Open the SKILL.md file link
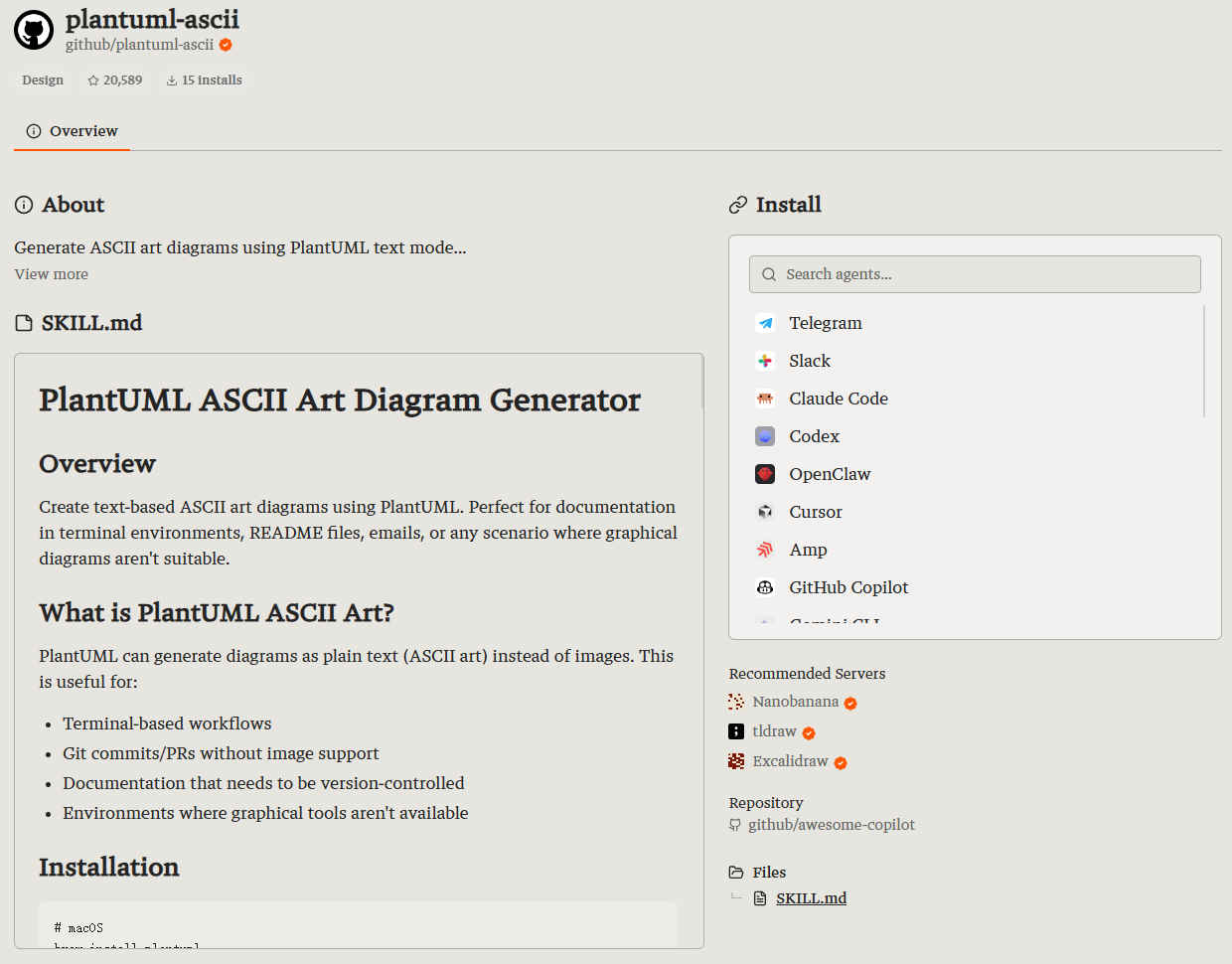The image size is (1232, 964). pos(812,898)
